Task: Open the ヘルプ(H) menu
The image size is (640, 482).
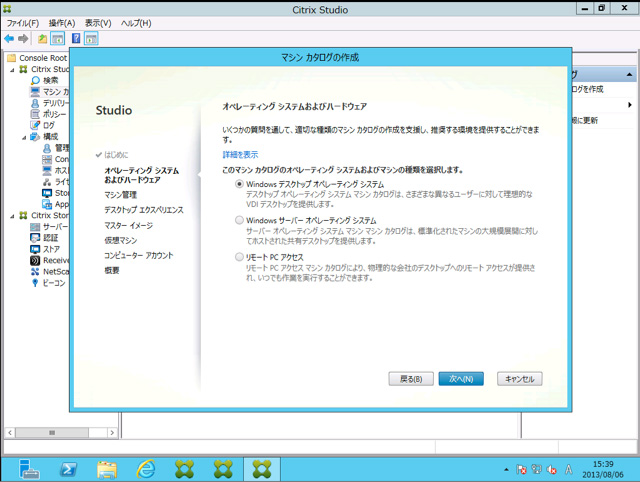Action: point(136,23)
